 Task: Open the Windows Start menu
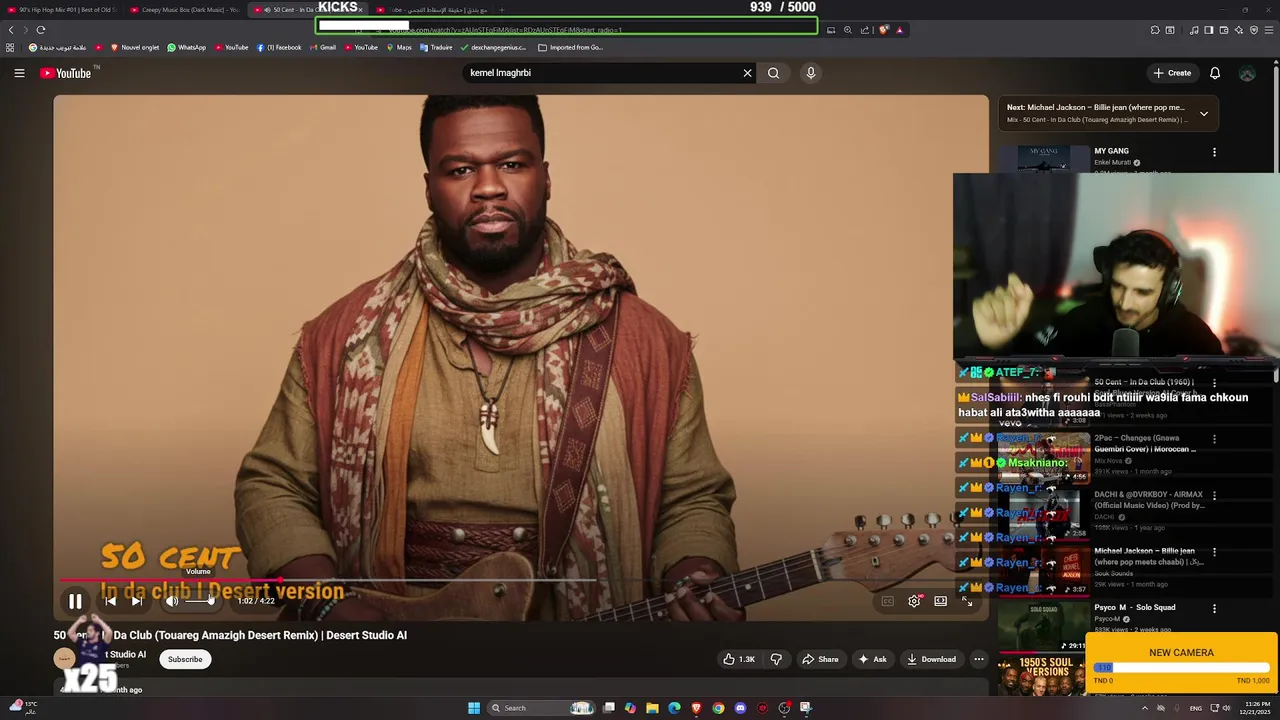[x=474, y=708]
